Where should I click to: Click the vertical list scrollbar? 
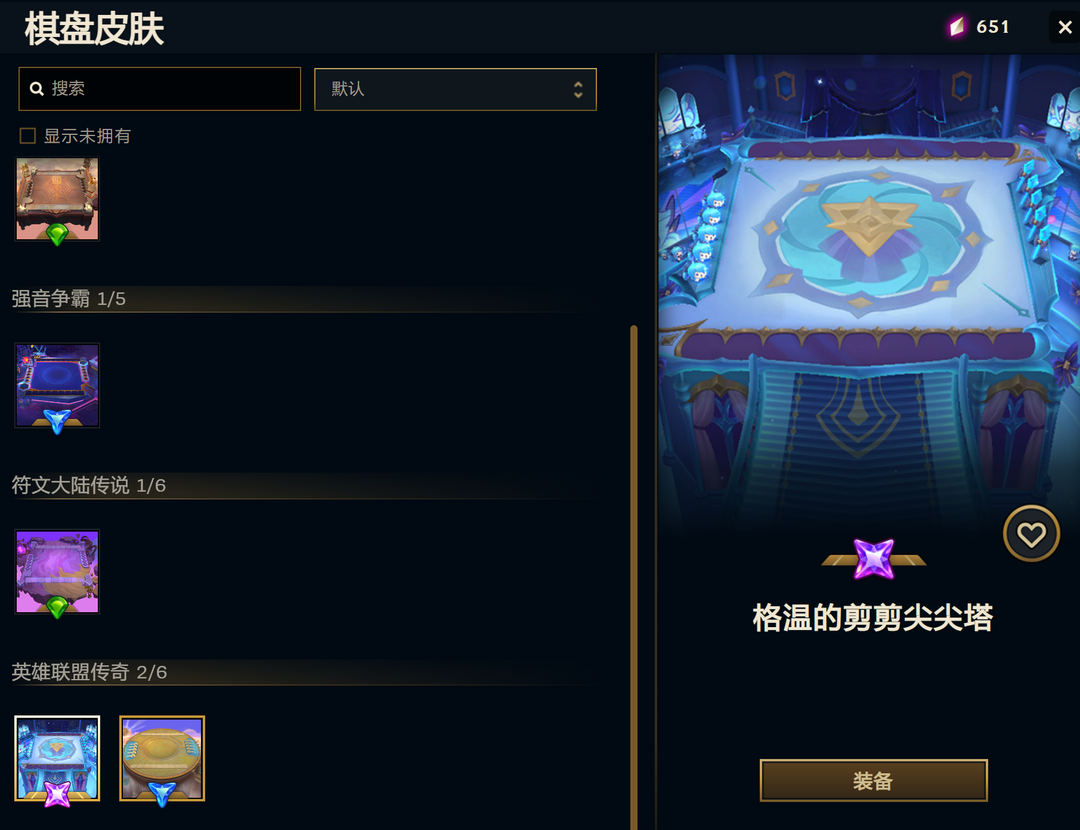pyautogui.click(x=634, y=577)
